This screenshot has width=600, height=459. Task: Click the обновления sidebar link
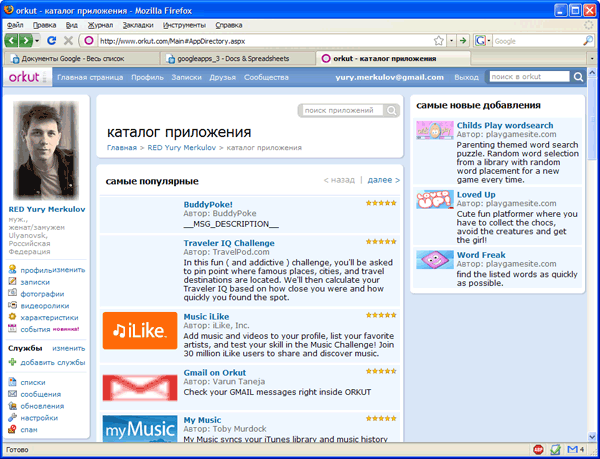click(42, 406)
